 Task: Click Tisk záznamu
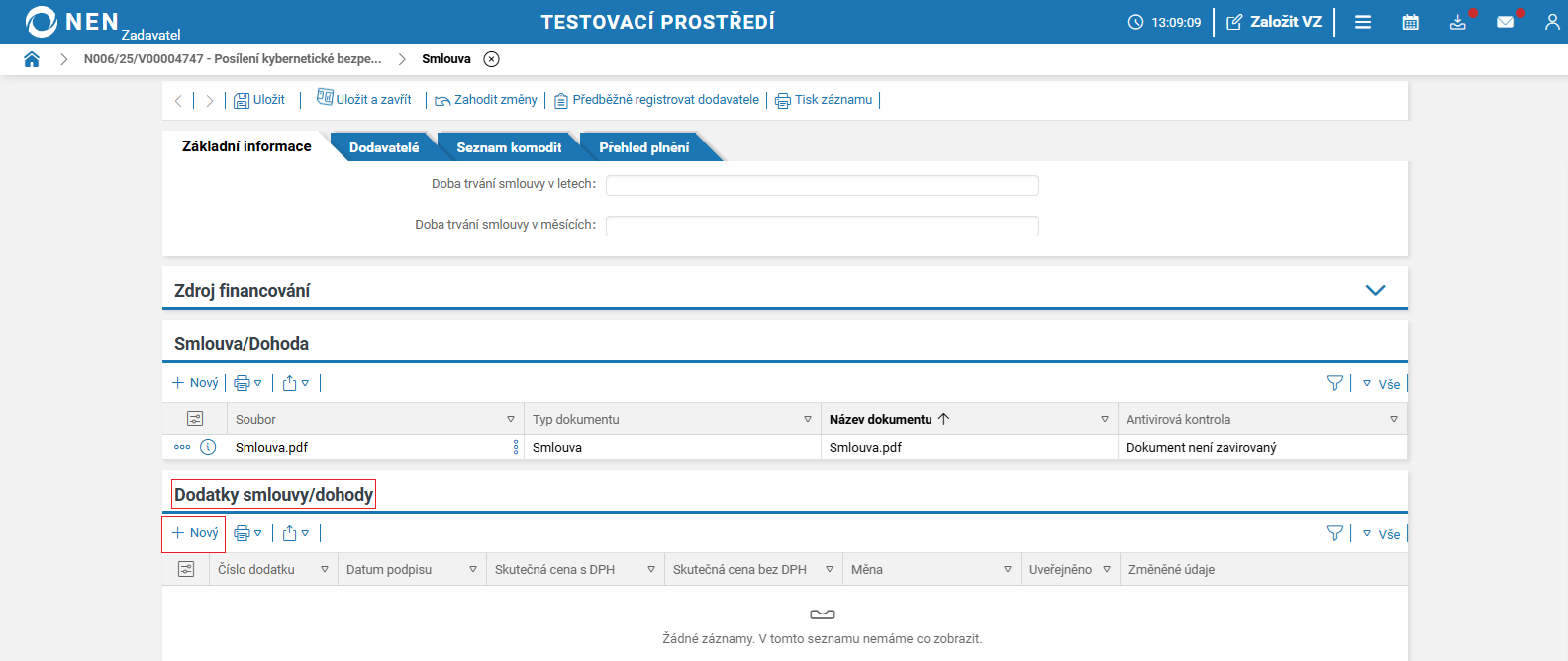824,100
